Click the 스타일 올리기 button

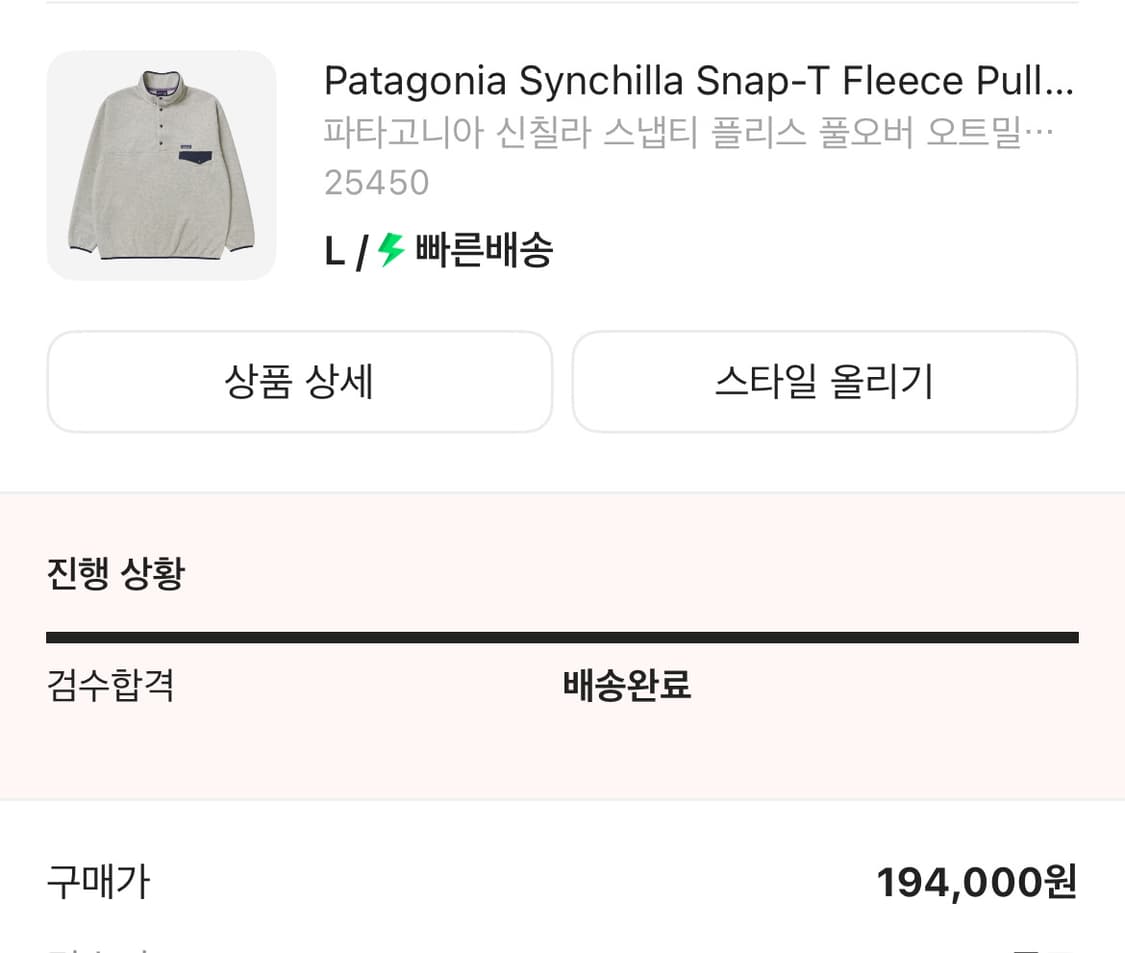pyautogui.click(x=824, y=381)
